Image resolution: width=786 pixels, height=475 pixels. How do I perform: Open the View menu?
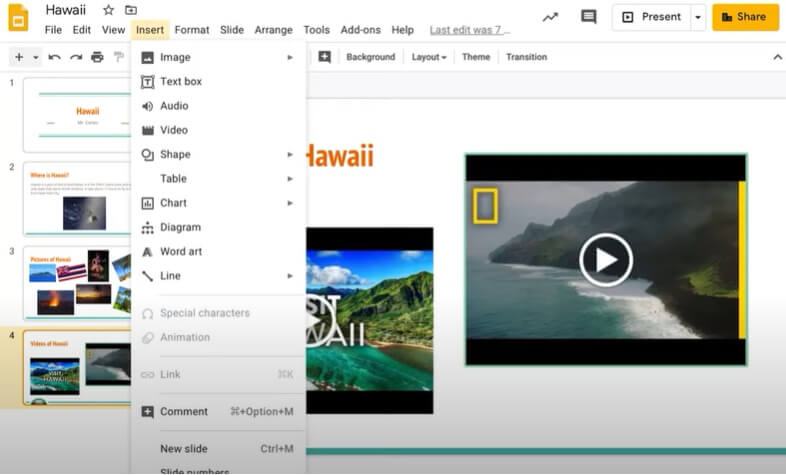coord(113,30)
